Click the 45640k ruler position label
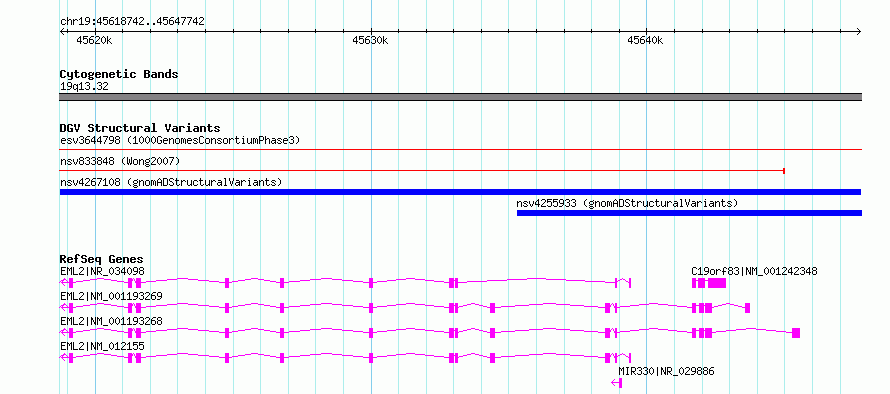 [645, 41]
